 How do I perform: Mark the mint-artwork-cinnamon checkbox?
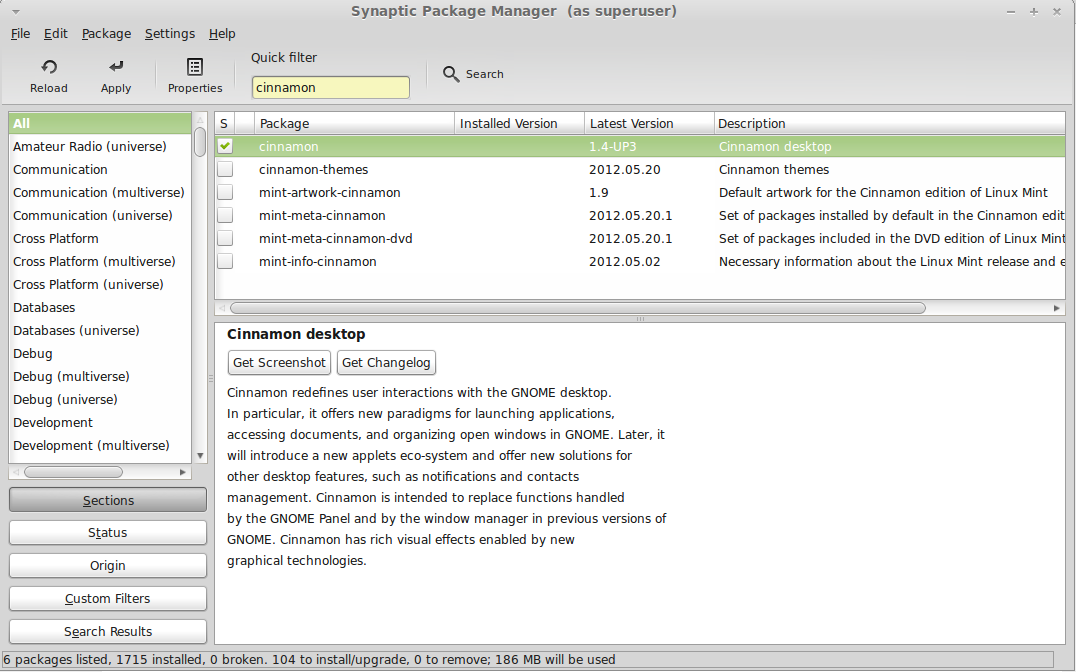[225, 192]
